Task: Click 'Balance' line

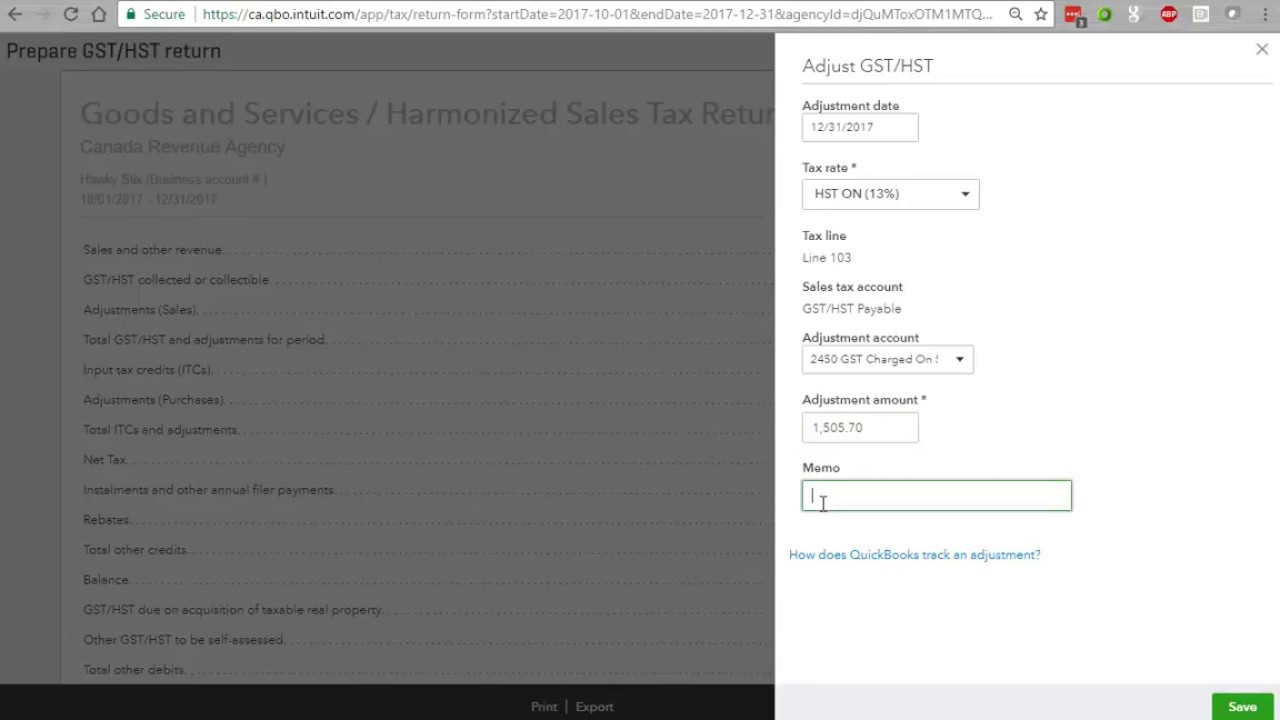Action: pyautogui.click(x=105, y=580)
